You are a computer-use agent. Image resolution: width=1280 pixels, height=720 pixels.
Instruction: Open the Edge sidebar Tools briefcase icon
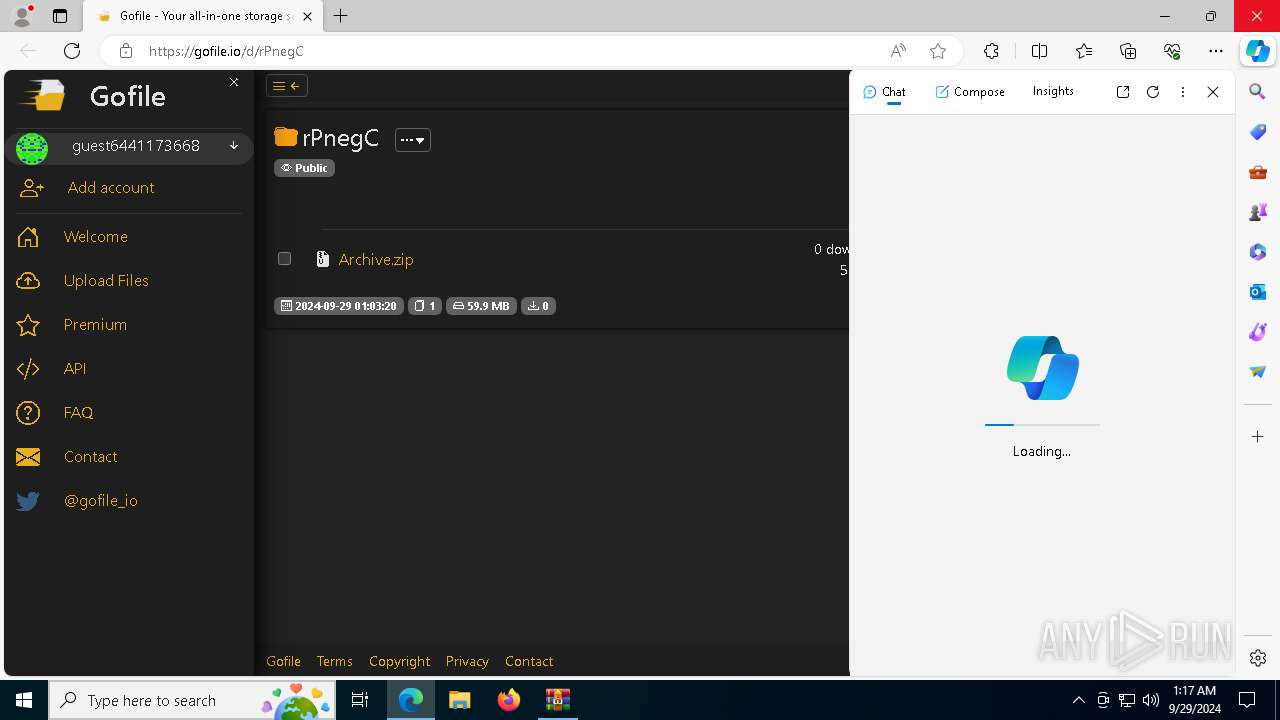click(1258, 172)
